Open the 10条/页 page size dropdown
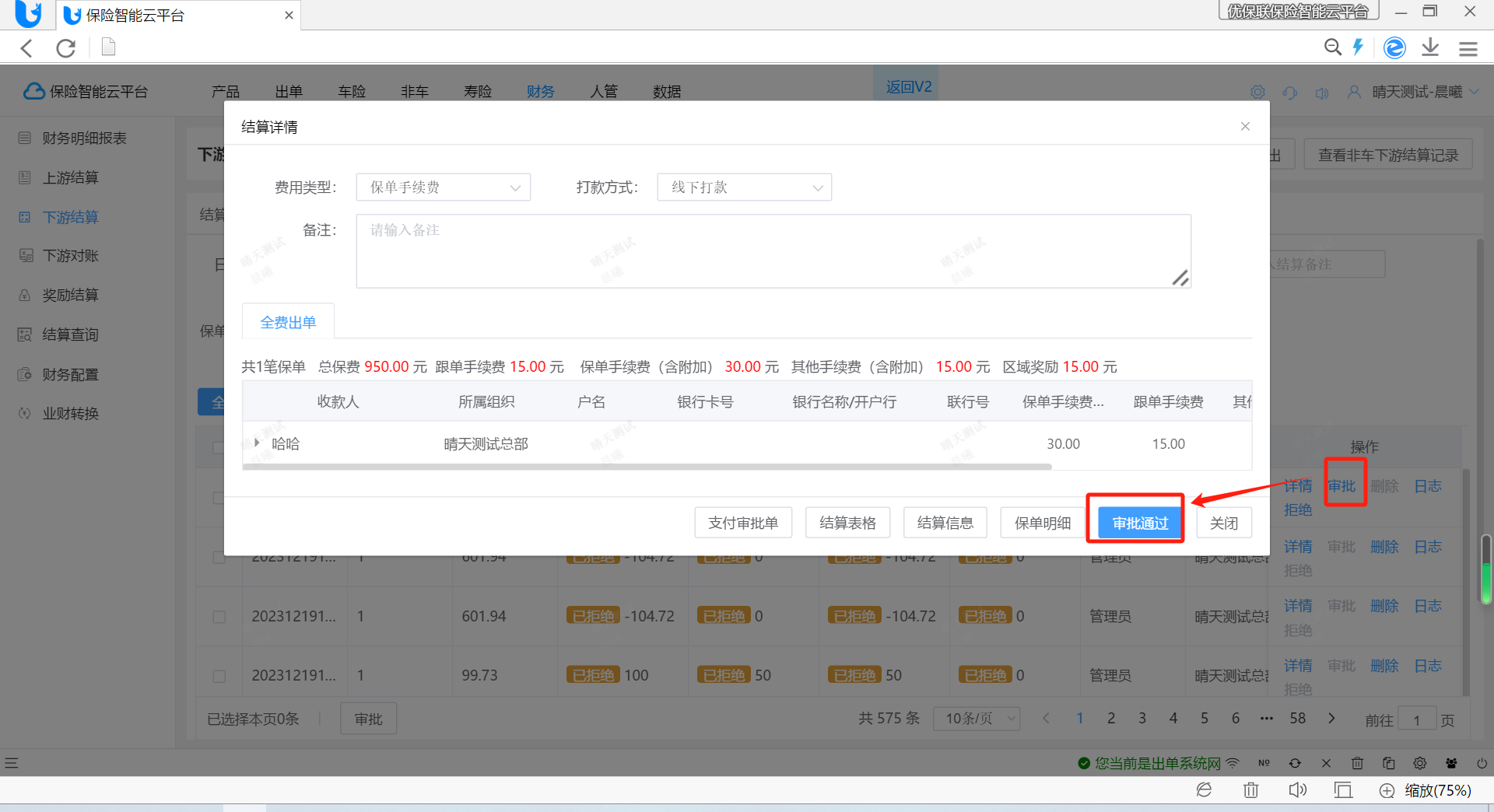This screenshot has height=812, width=1494. (977, 719)
